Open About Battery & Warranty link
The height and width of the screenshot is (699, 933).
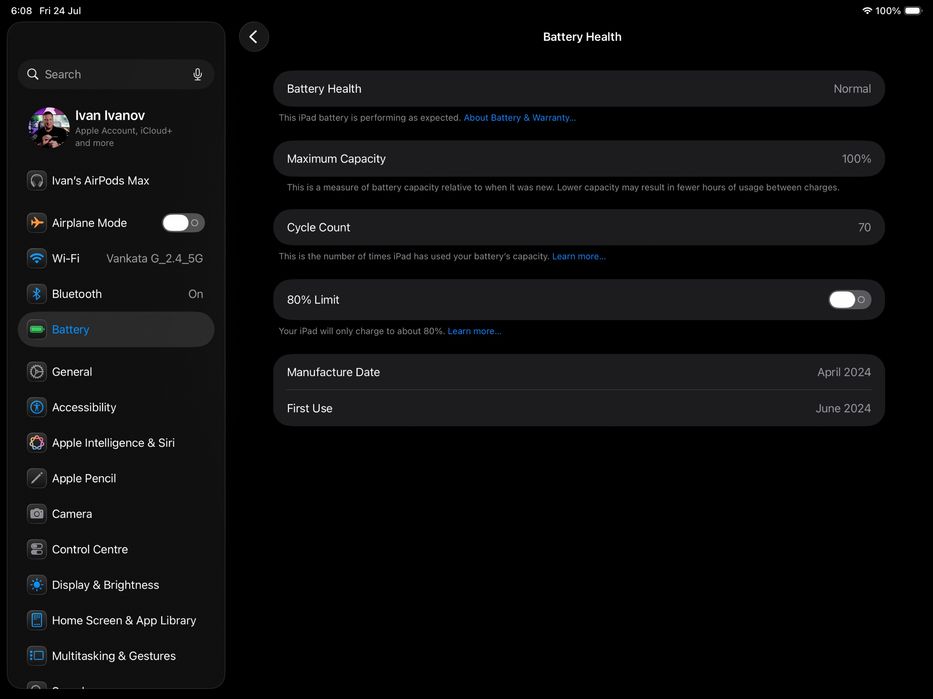pyautogui.click(x=519, y=118)
